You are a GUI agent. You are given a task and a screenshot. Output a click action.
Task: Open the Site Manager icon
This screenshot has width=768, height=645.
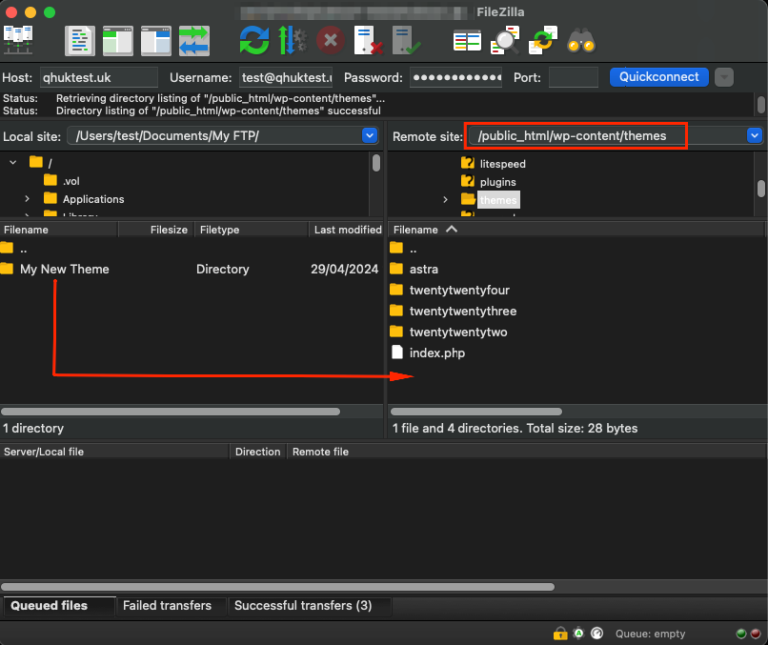(x=18, y=40)
